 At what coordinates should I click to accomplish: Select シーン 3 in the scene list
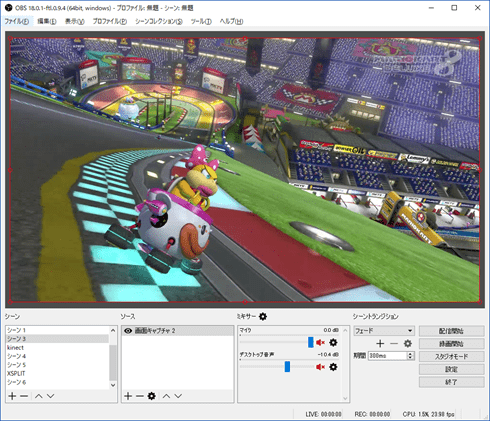pyautogui.click(x=57, y=339)
